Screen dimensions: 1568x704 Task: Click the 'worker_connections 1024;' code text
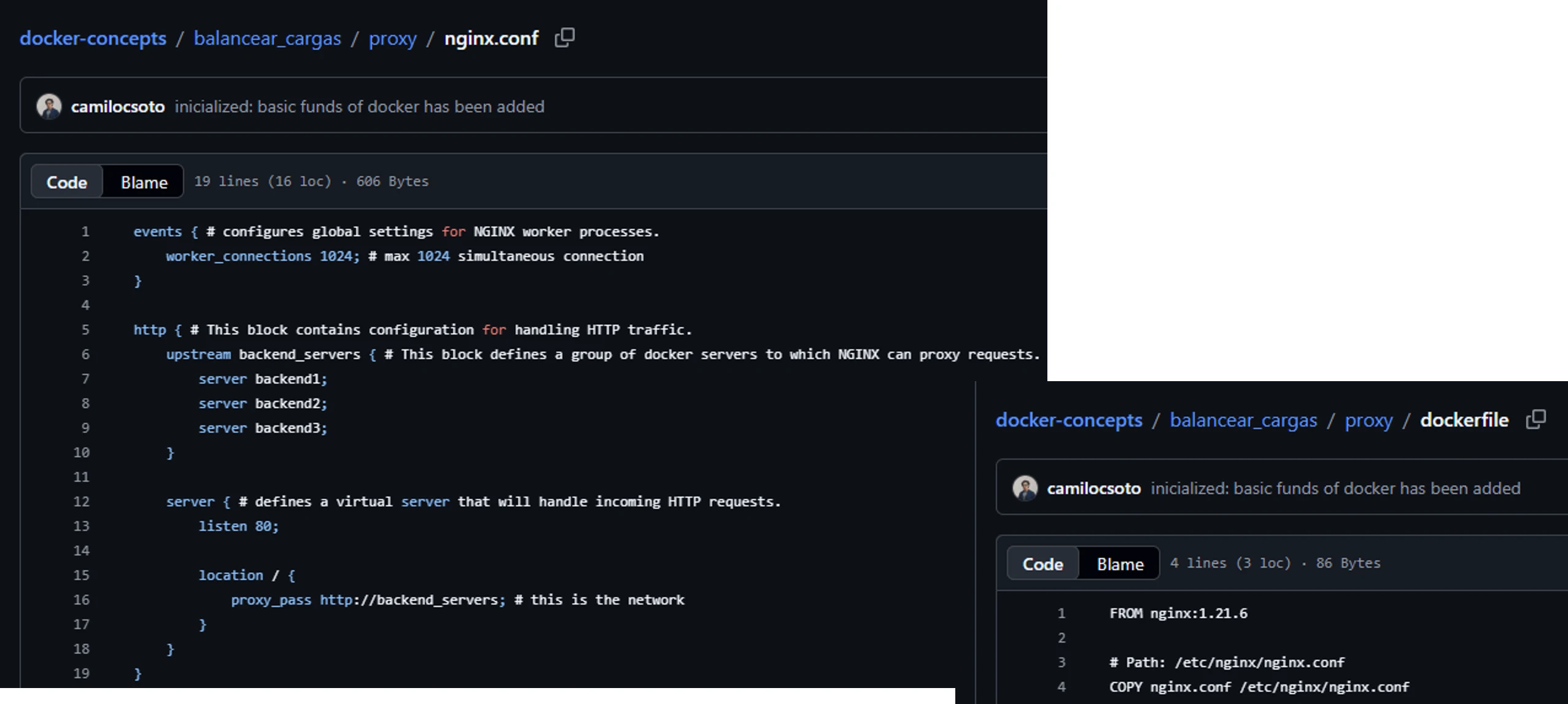pyautogui.click(x=263, y=256)
